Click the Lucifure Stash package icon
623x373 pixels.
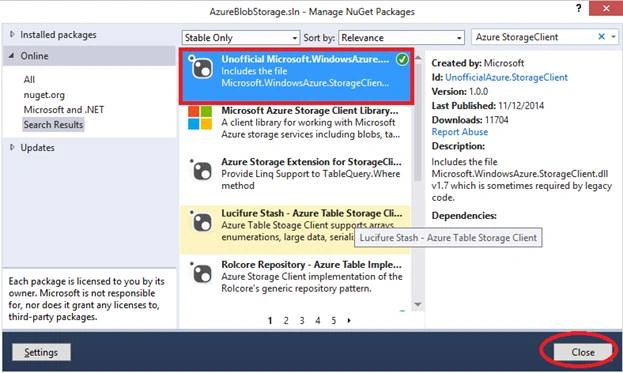tap(201, 221)
